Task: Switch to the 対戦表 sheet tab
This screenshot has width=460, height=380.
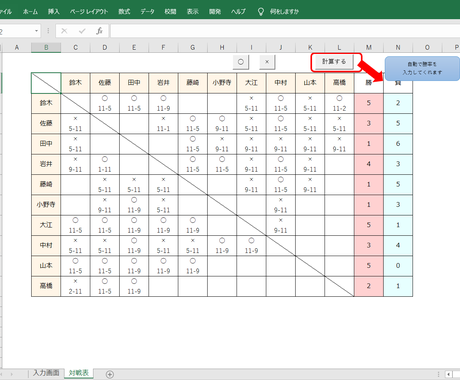Action: point(79,373)
